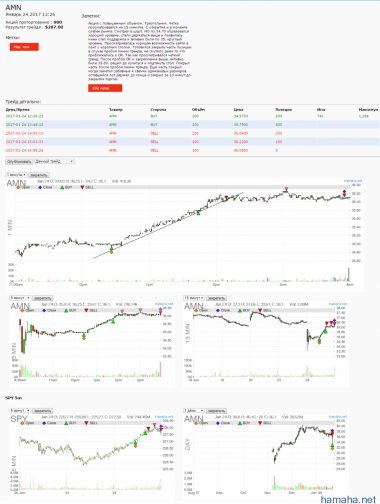
Task: Click the publish button below trade table
Action: tap(19, 161)
